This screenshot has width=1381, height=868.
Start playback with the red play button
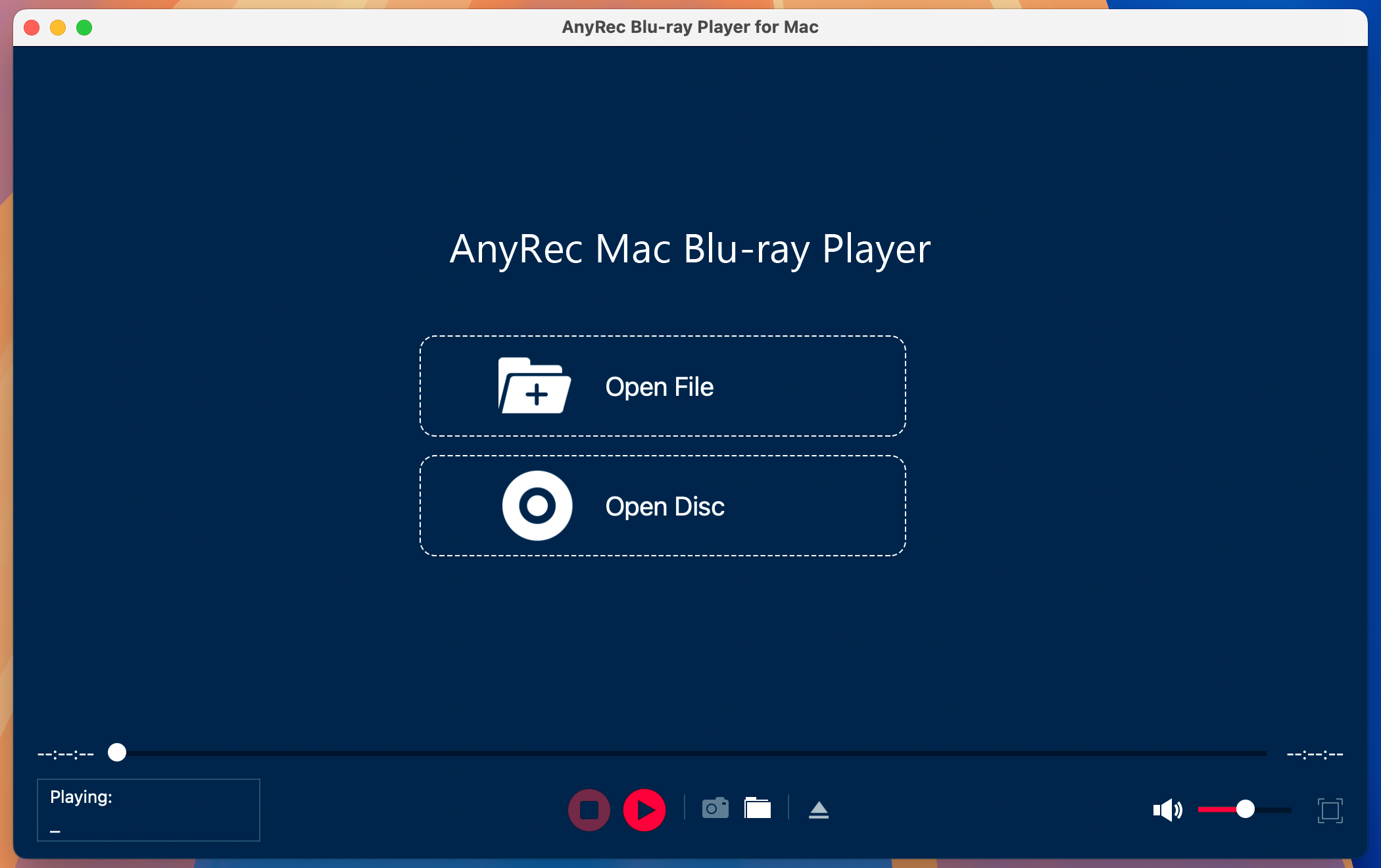click(x=644, y=809)
